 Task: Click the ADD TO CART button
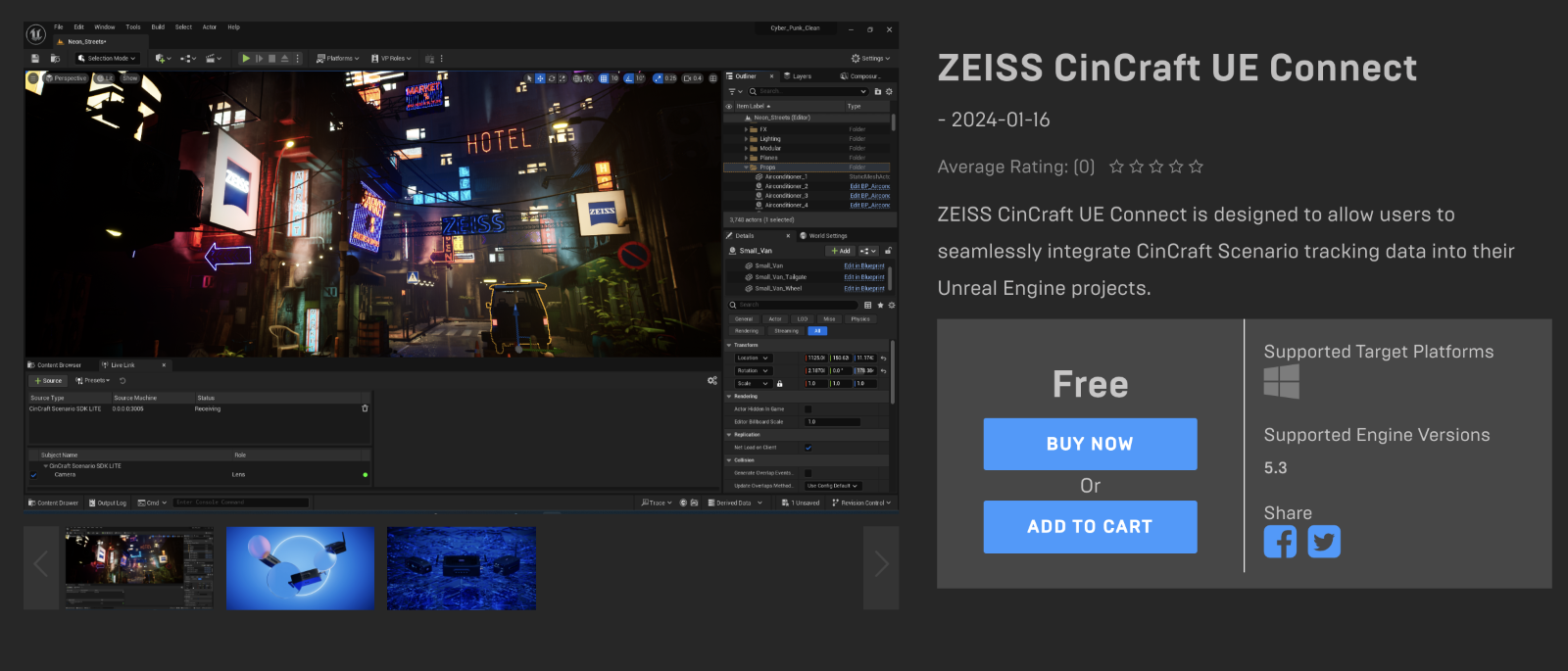click(1090, 527)
